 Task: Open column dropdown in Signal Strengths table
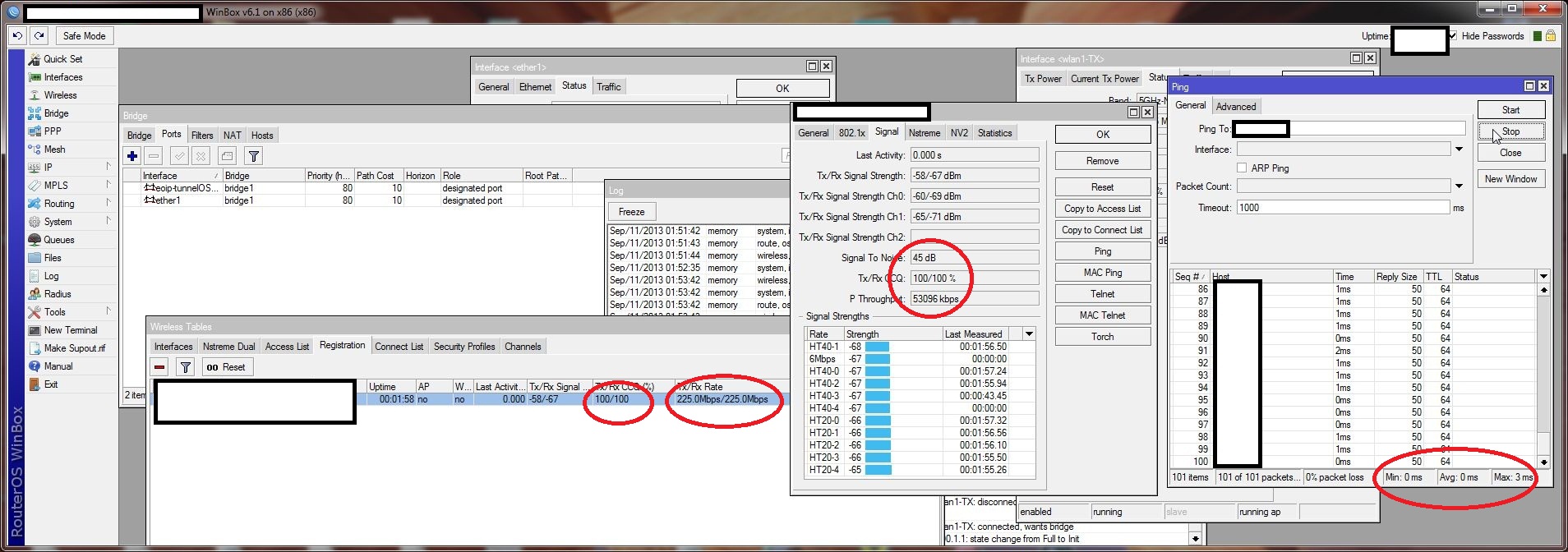point(1029,333)
